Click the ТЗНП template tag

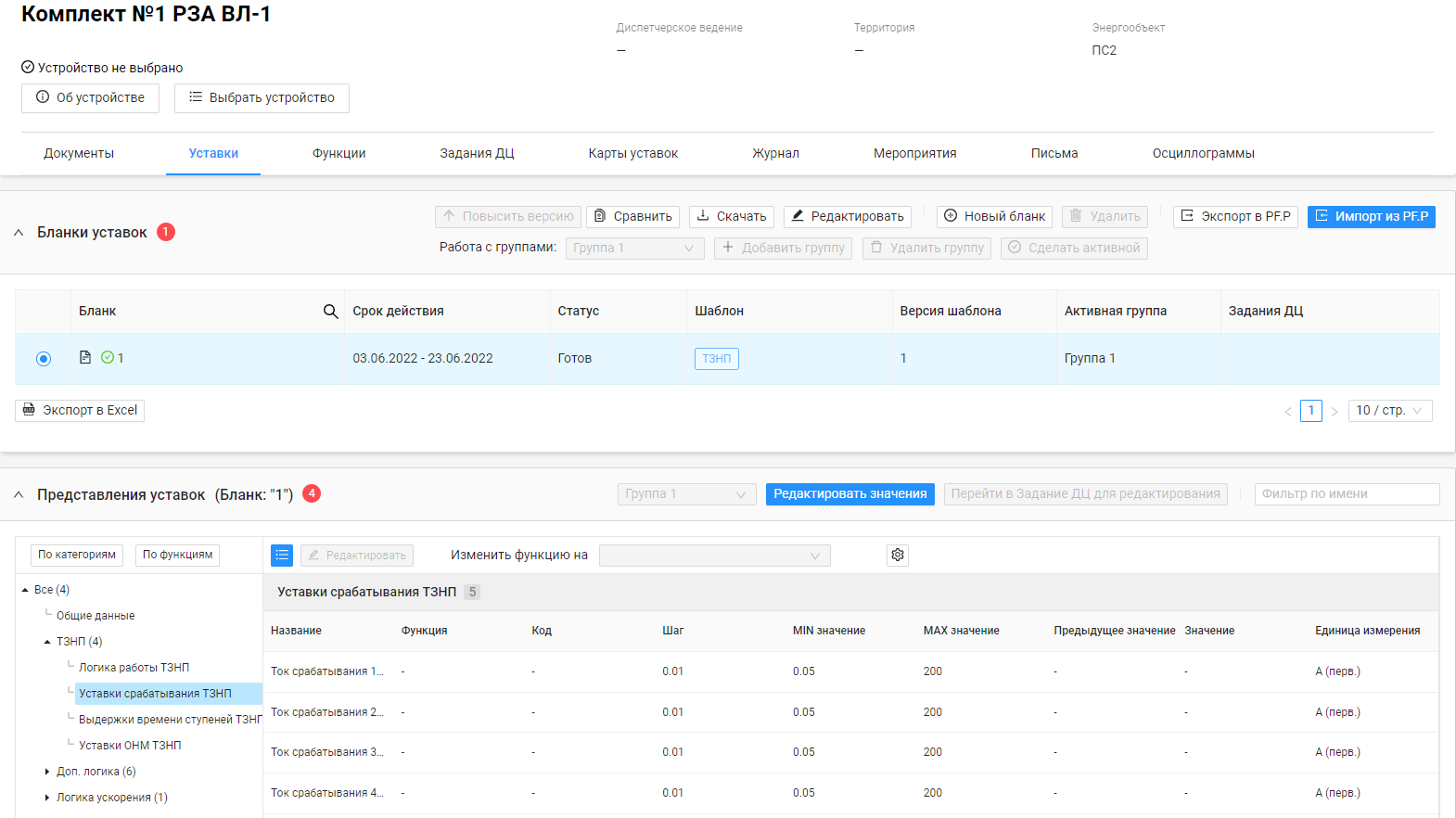717,359
